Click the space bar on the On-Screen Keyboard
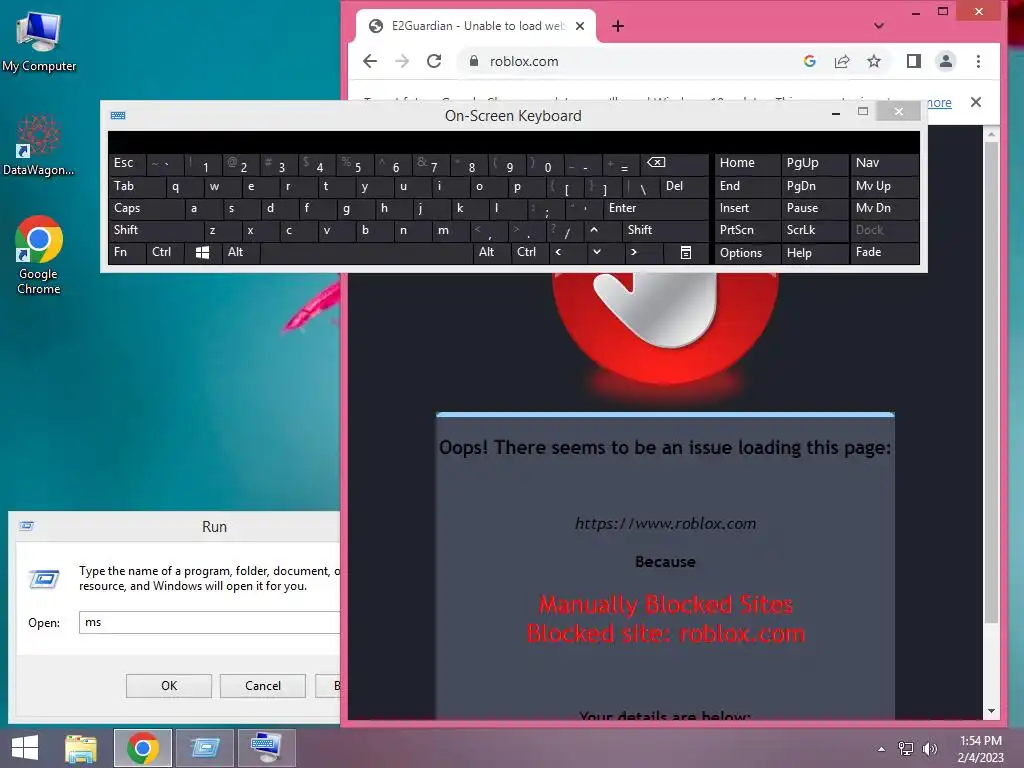1024x768 pixels. click(x=366, y=252)
